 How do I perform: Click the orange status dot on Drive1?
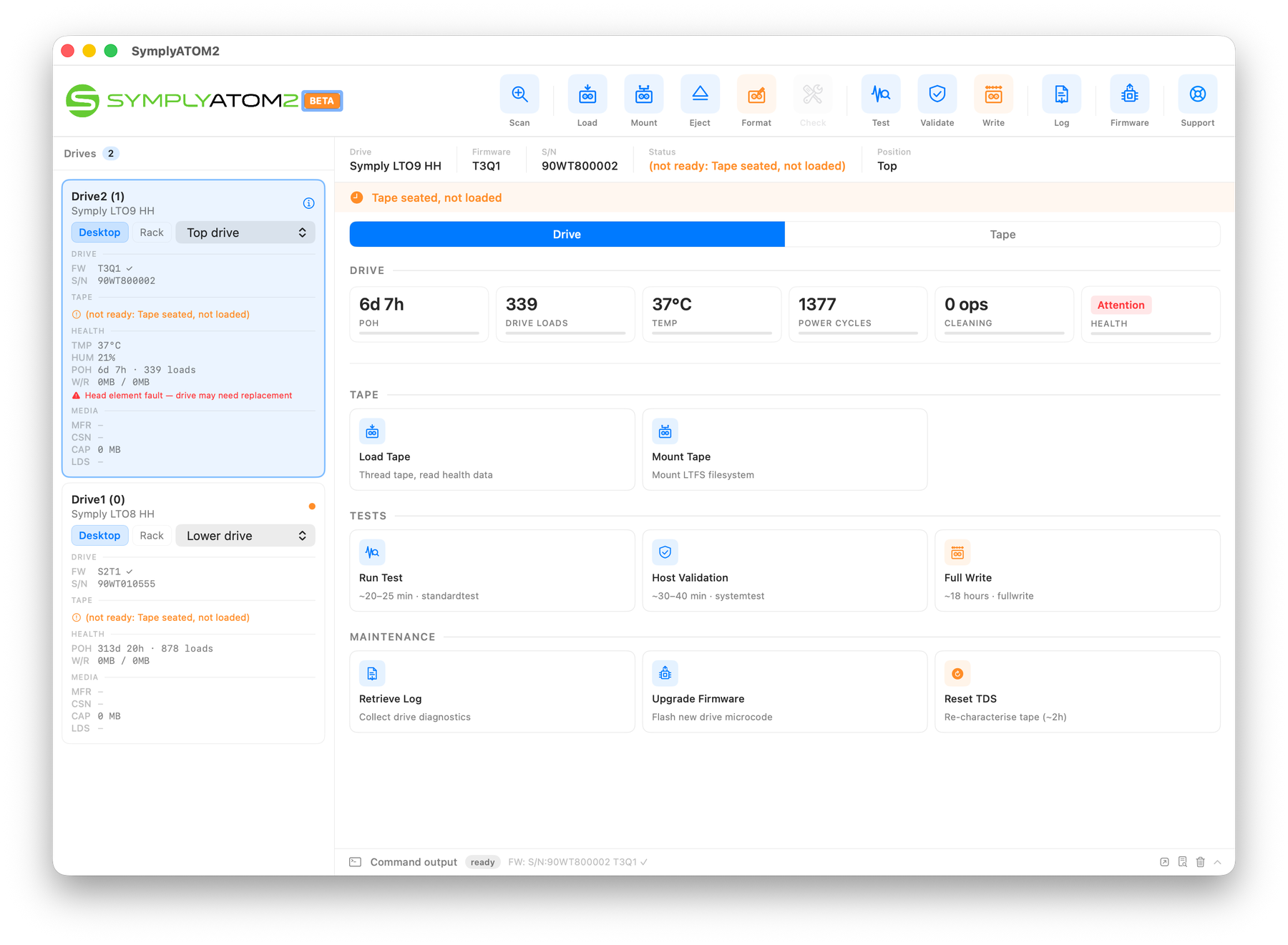tap(312, 506)
